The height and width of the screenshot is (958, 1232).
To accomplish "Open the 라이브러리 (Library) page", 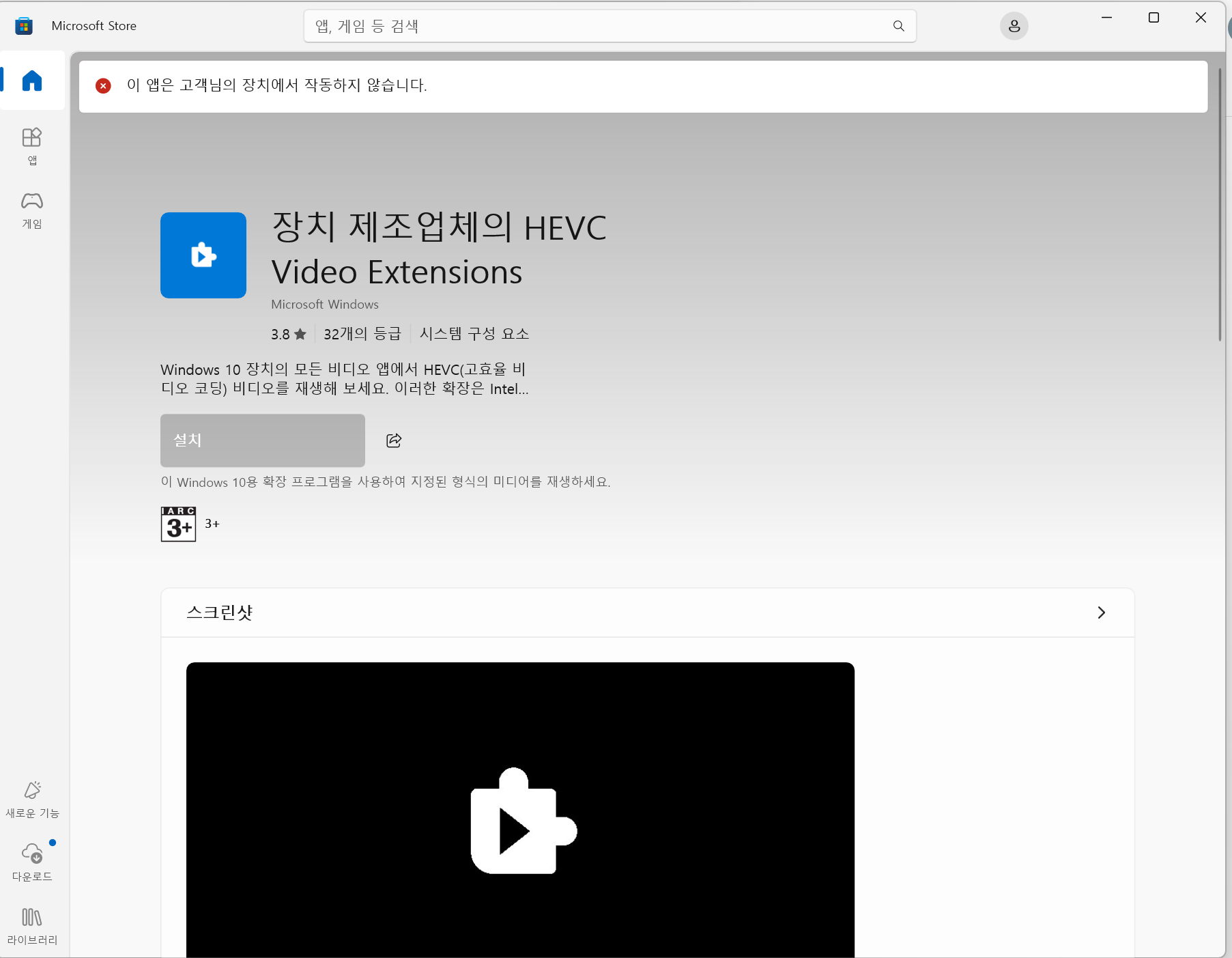I will coord(32,927).
